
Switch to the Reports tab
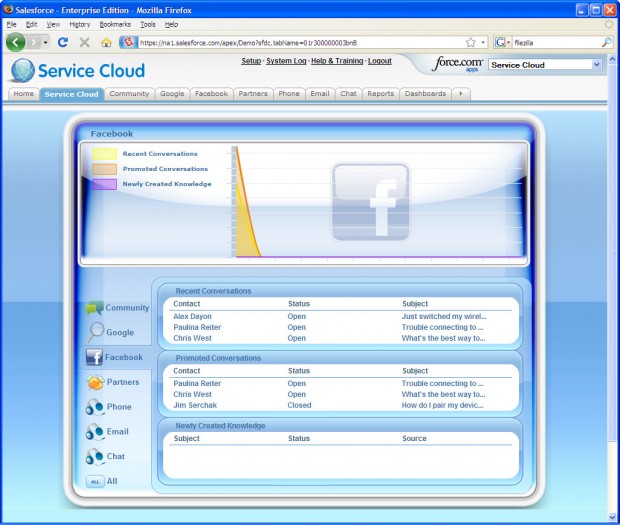[x=380, y=94]
